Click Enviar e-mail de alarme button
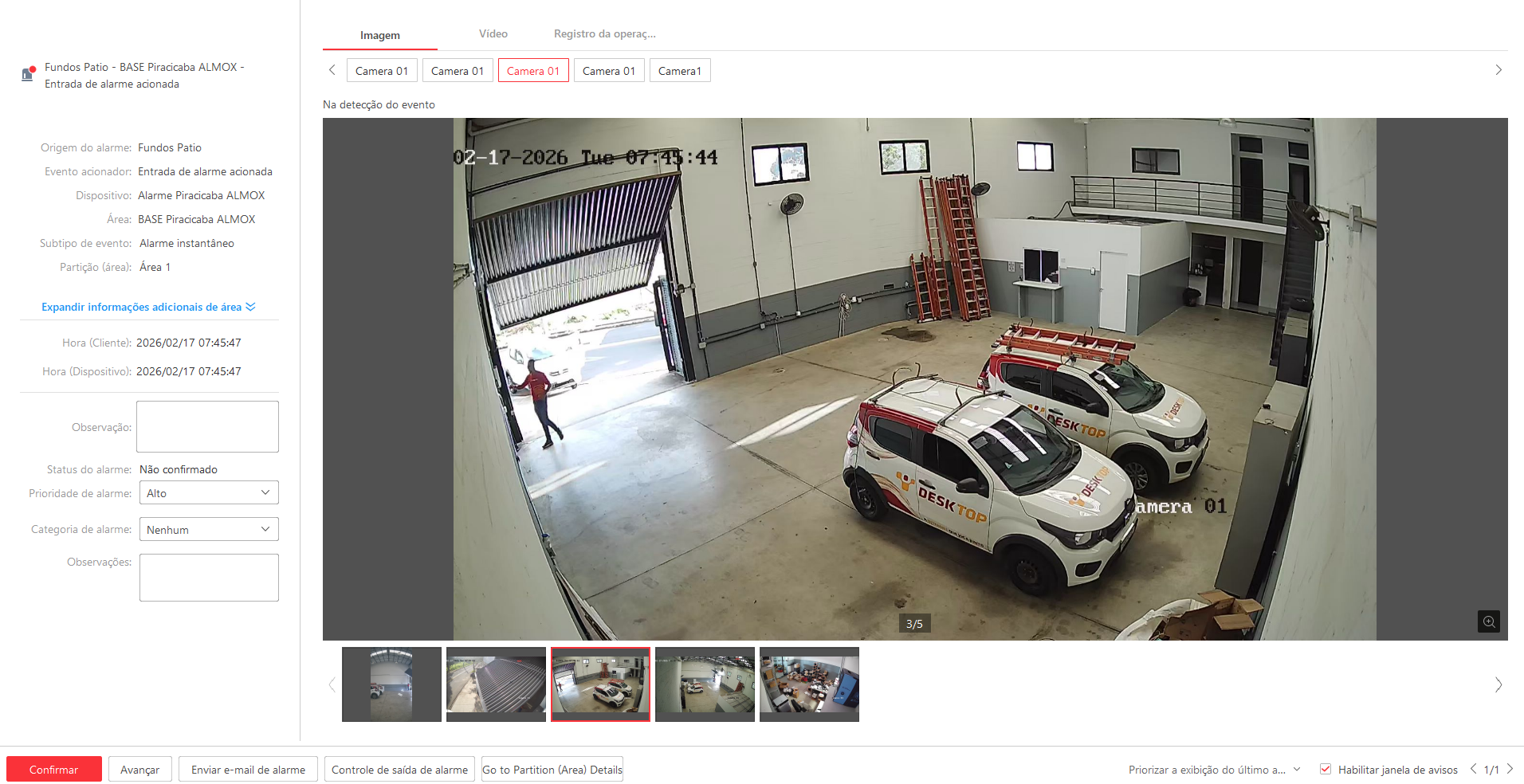Viewport: 1524px width, 784px height. (248, 770)
